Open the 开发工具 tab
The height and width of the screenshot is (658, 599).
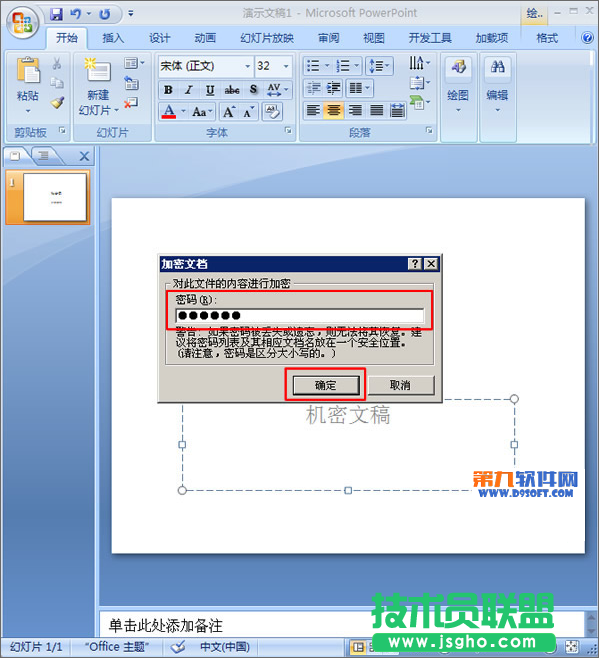tap(430, 38)
